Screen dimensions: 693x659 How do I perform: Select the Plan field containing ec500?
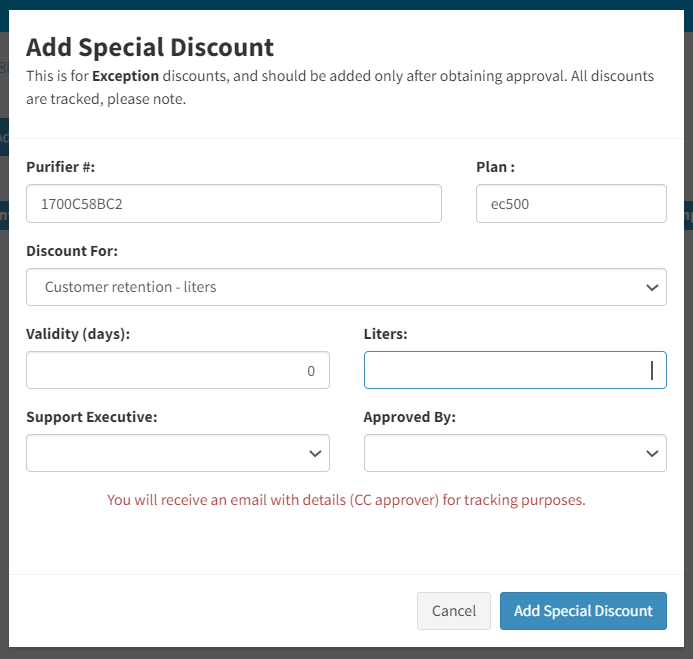(x=571, y=204)
